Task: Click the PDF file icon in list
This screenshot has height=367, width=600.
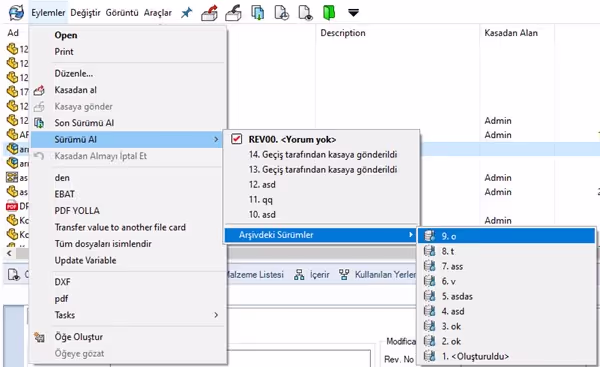Action: [12, 206]
